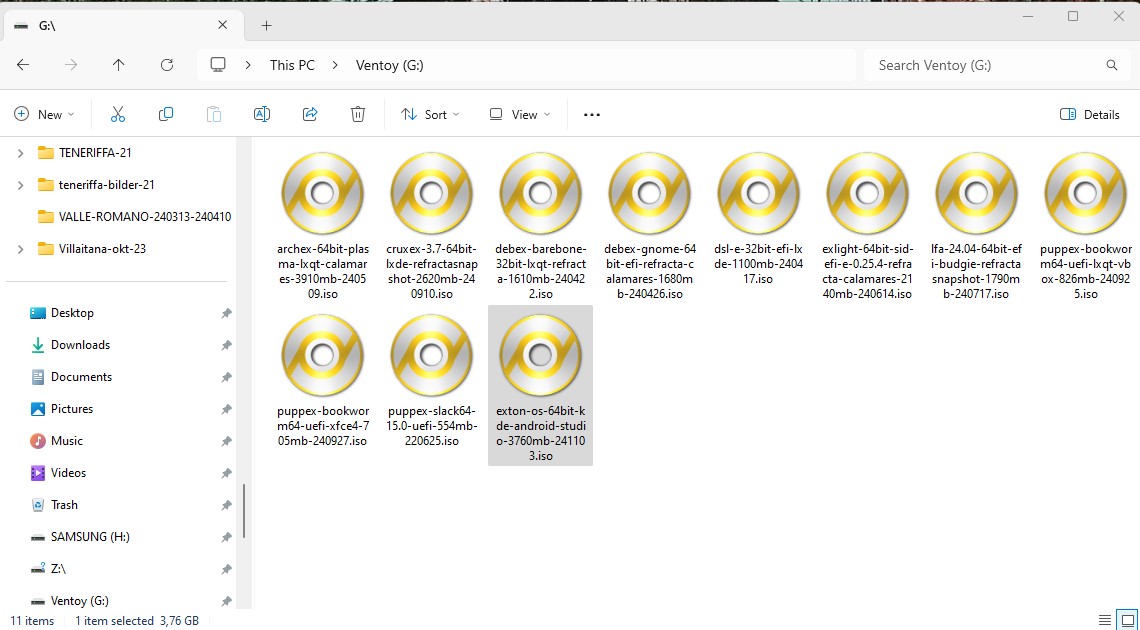The height and width of the screenshot is (630, 1140).
Task: Go back with the Back arrow
Action: (23, 65)
